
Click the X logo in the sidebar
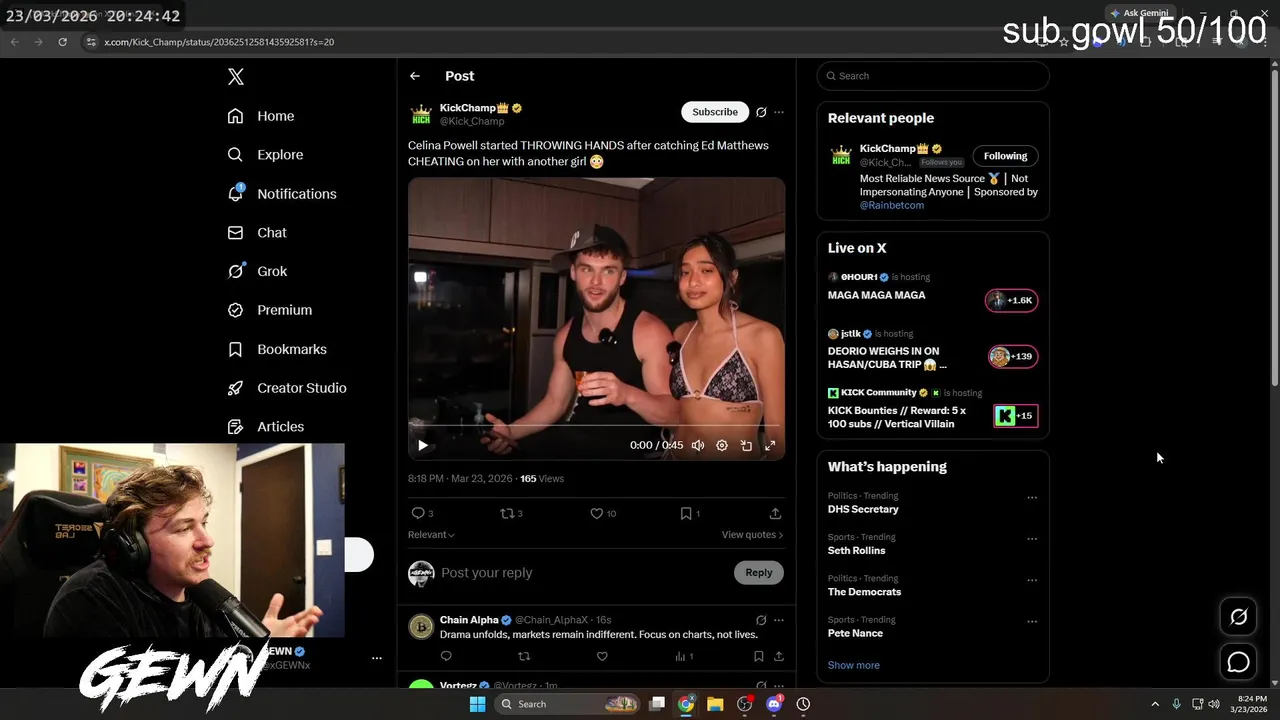[x=235, y=77]
